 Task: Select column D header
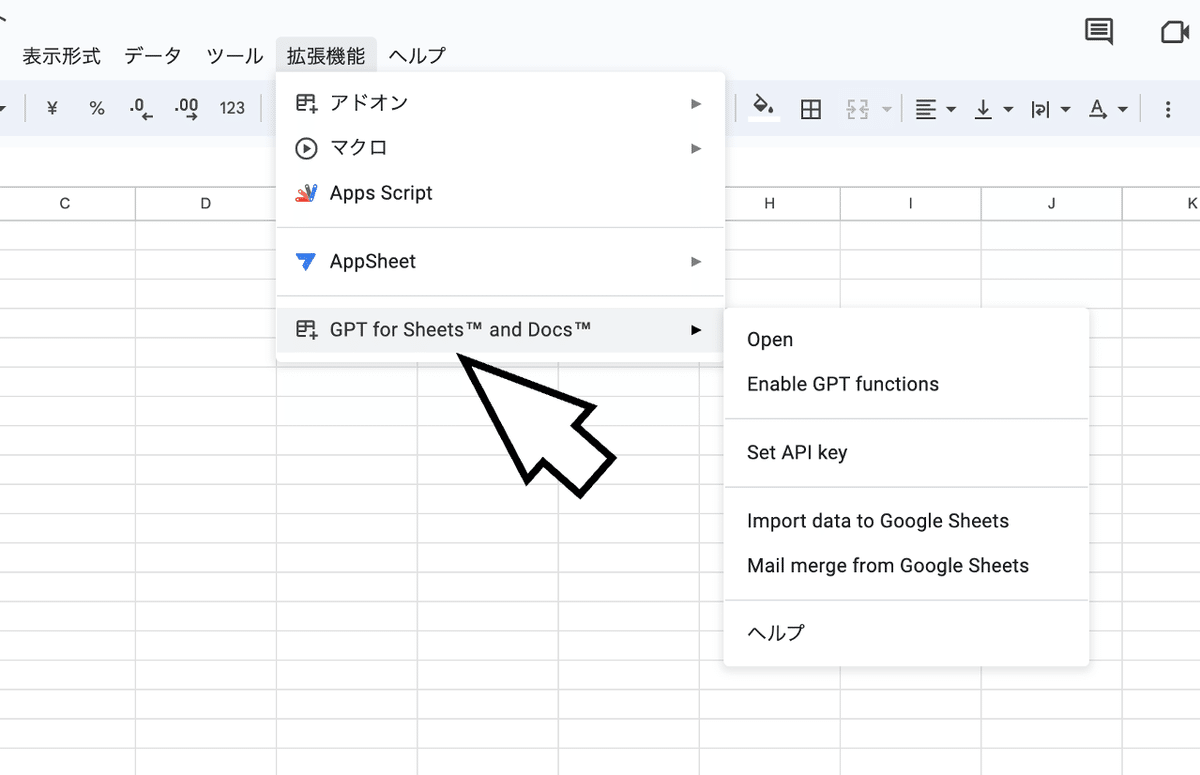click(x=206, y=204)
